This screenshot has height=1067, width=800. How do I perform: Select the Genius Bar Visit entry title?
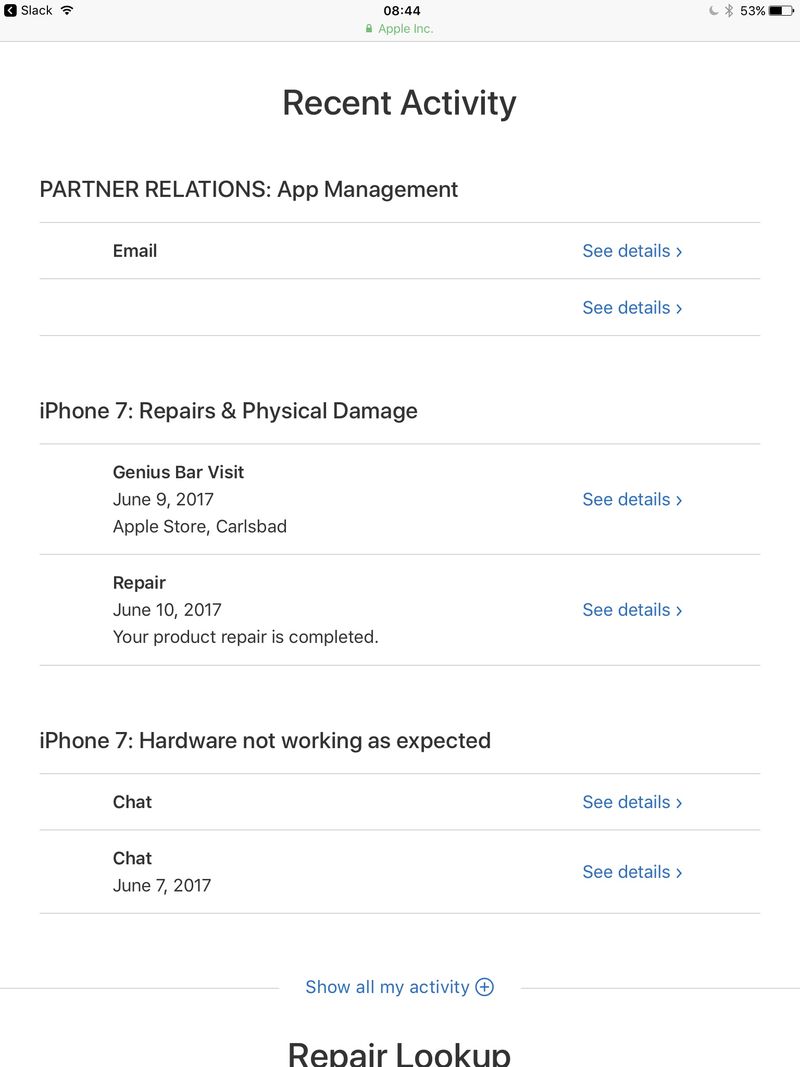pos(178,472)
